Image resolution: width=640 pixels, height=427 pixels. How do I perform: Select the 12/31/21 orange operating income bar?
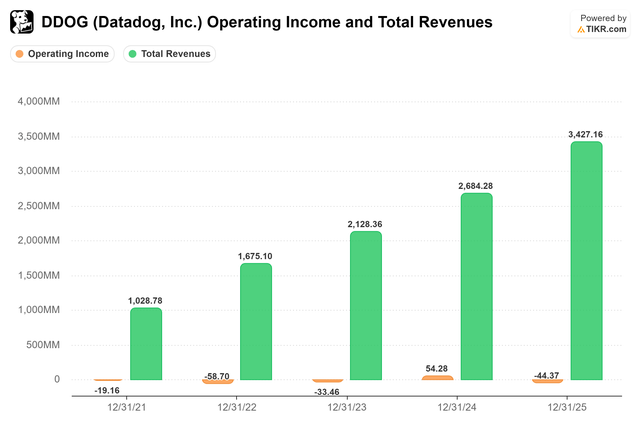(108, 380)
